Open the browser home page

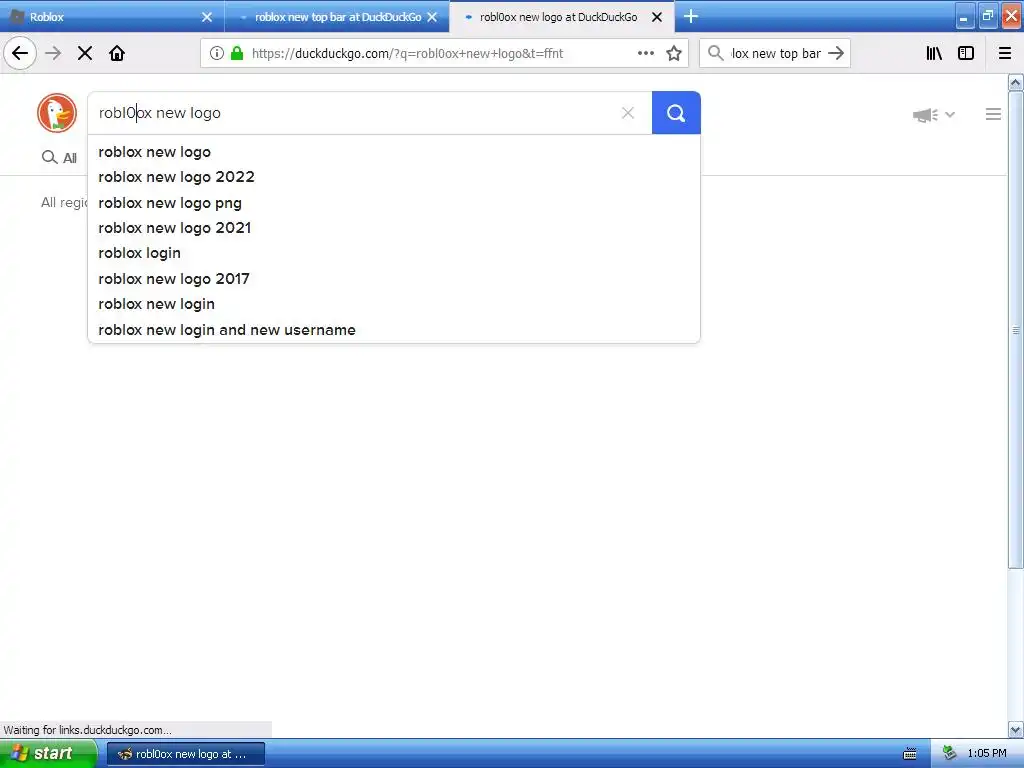click(x=117, y=53)
